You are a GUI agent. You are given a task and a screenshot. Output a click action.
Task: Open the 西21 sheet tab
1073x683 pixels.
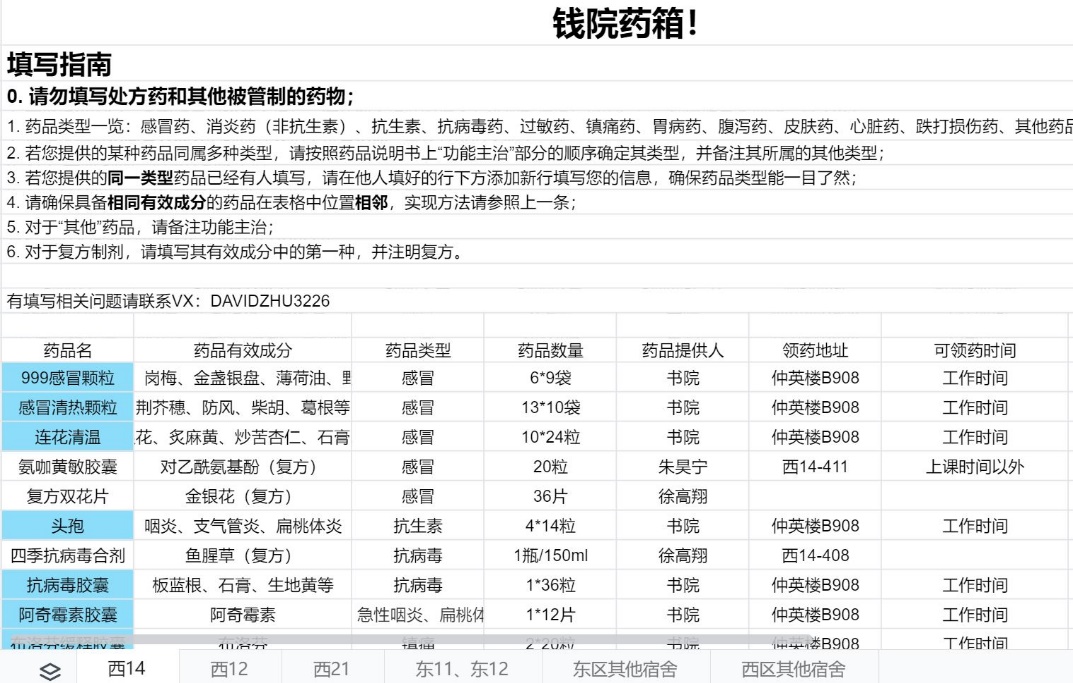click(331, 669)
